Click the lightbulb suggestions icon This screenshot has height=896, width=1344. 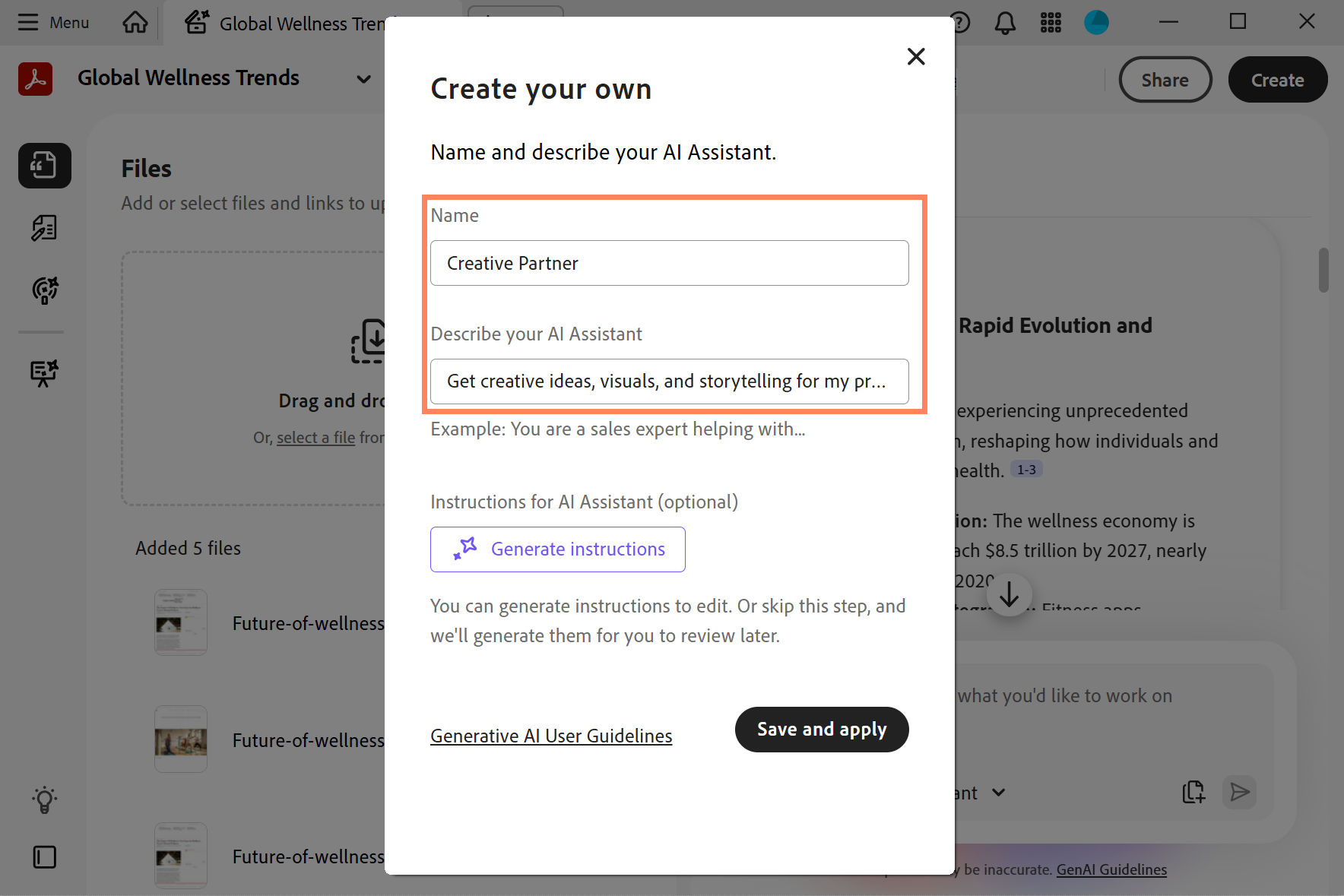(x=43, y=799)
